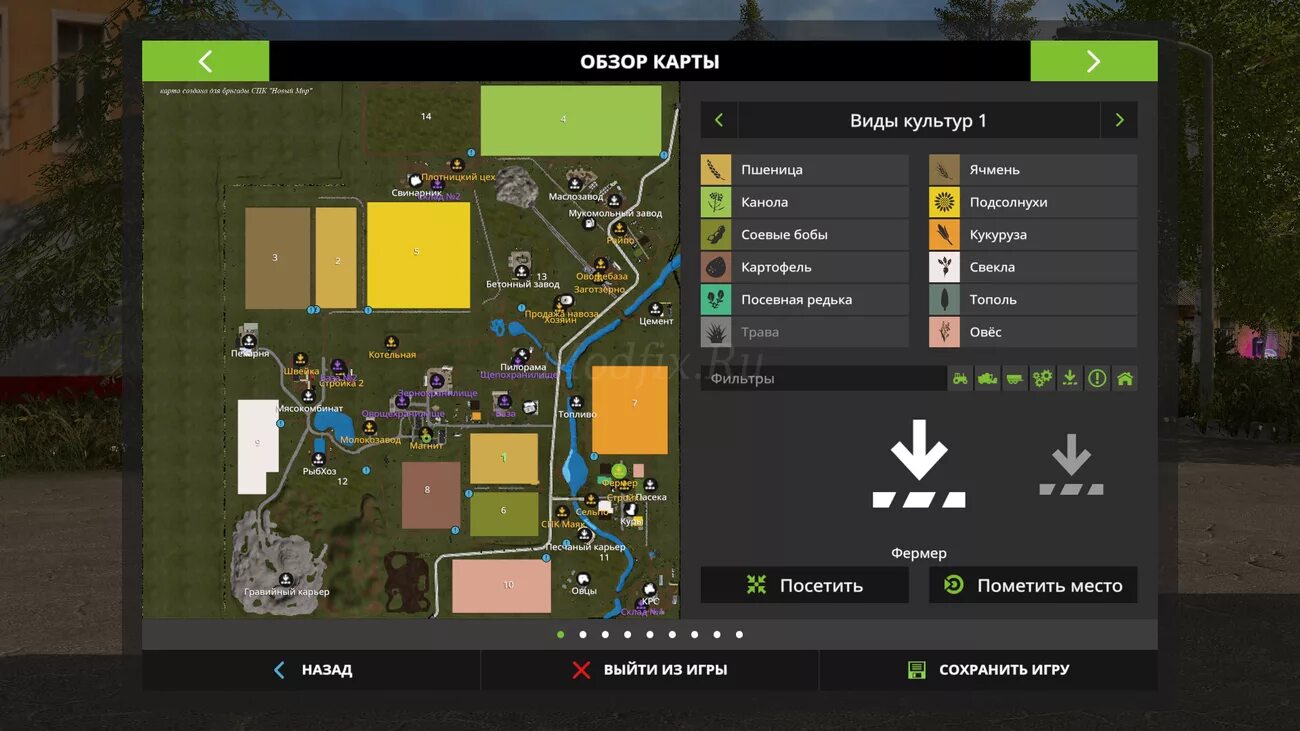Click the Свинарник pig icon on the map
Image resolution: width=1300 pixels, height=731 pixels.
pyautogui.click(x=415, y=180)
